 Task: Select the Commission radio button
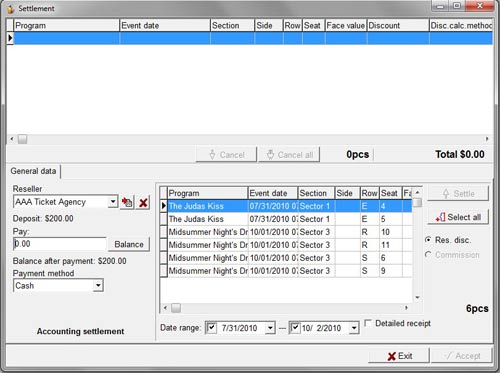point(428,255)
